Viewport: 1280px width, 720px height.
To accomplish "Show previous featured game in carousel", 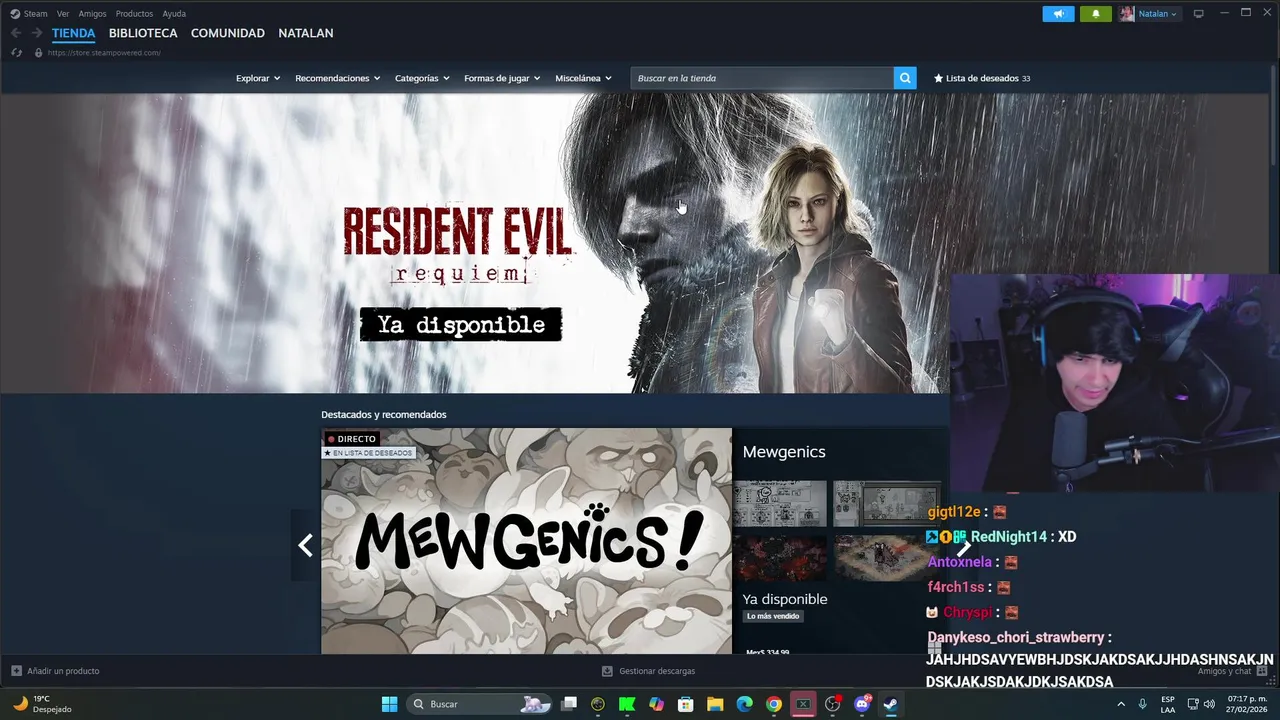I will 305,545.
